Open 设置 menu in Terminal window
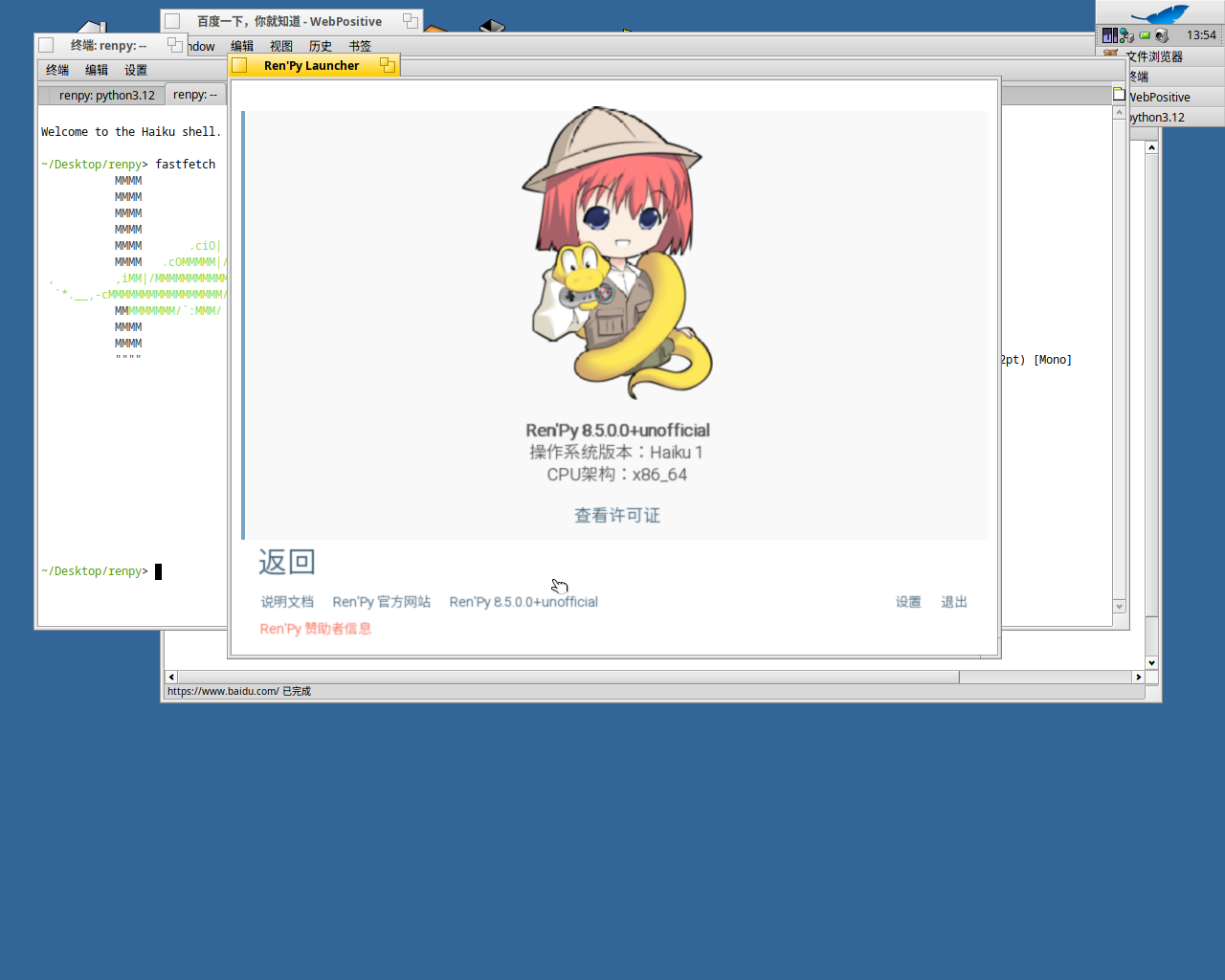This screenshot has width=1225, height=980. point(136,70)
